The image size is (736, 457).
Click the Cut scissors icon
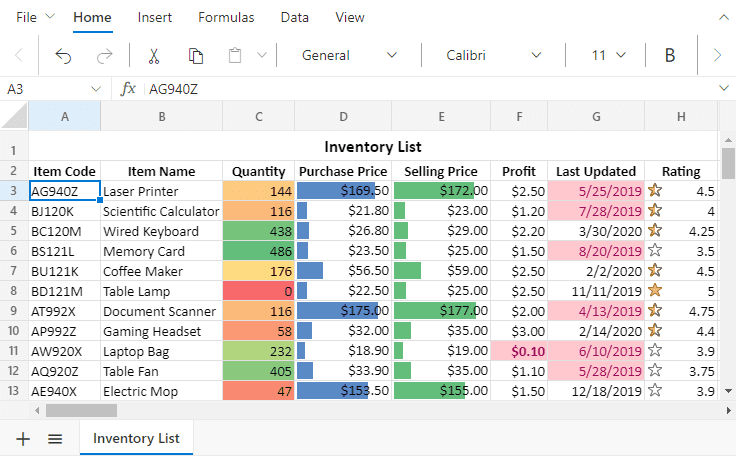[x=153, y=56]
